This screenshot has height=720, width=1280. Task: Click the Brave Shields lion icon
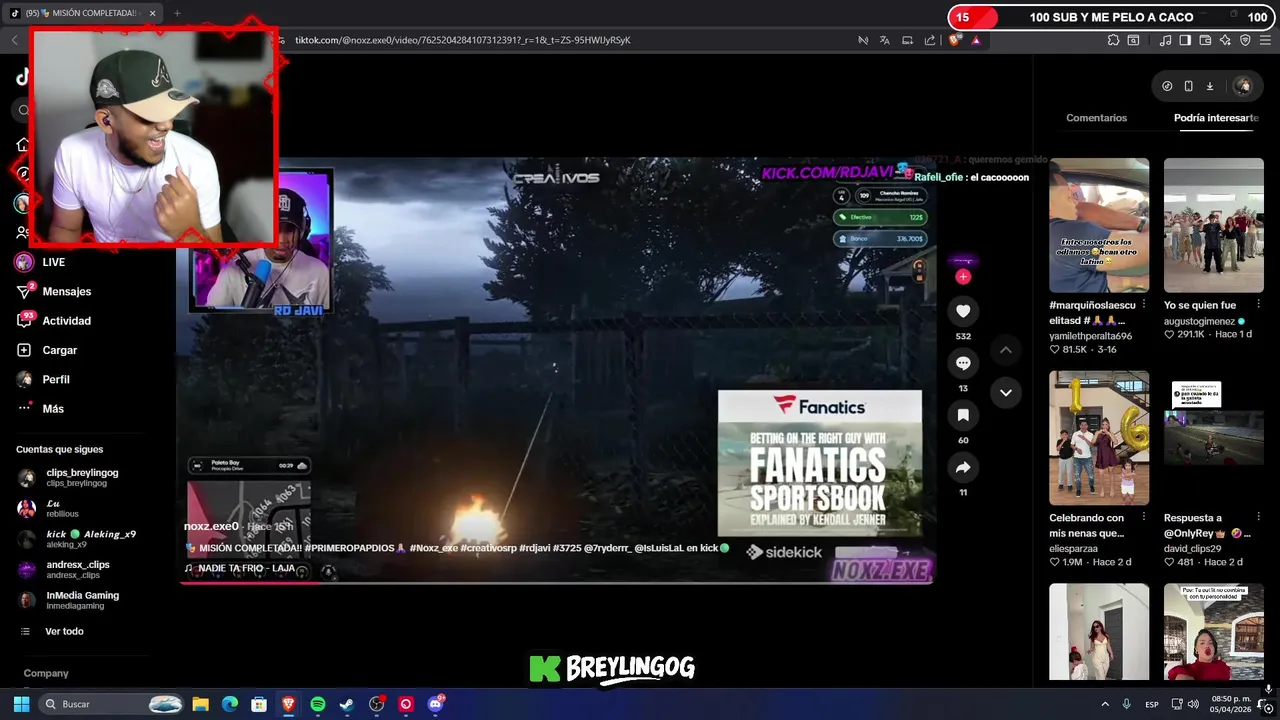(954, 40)
